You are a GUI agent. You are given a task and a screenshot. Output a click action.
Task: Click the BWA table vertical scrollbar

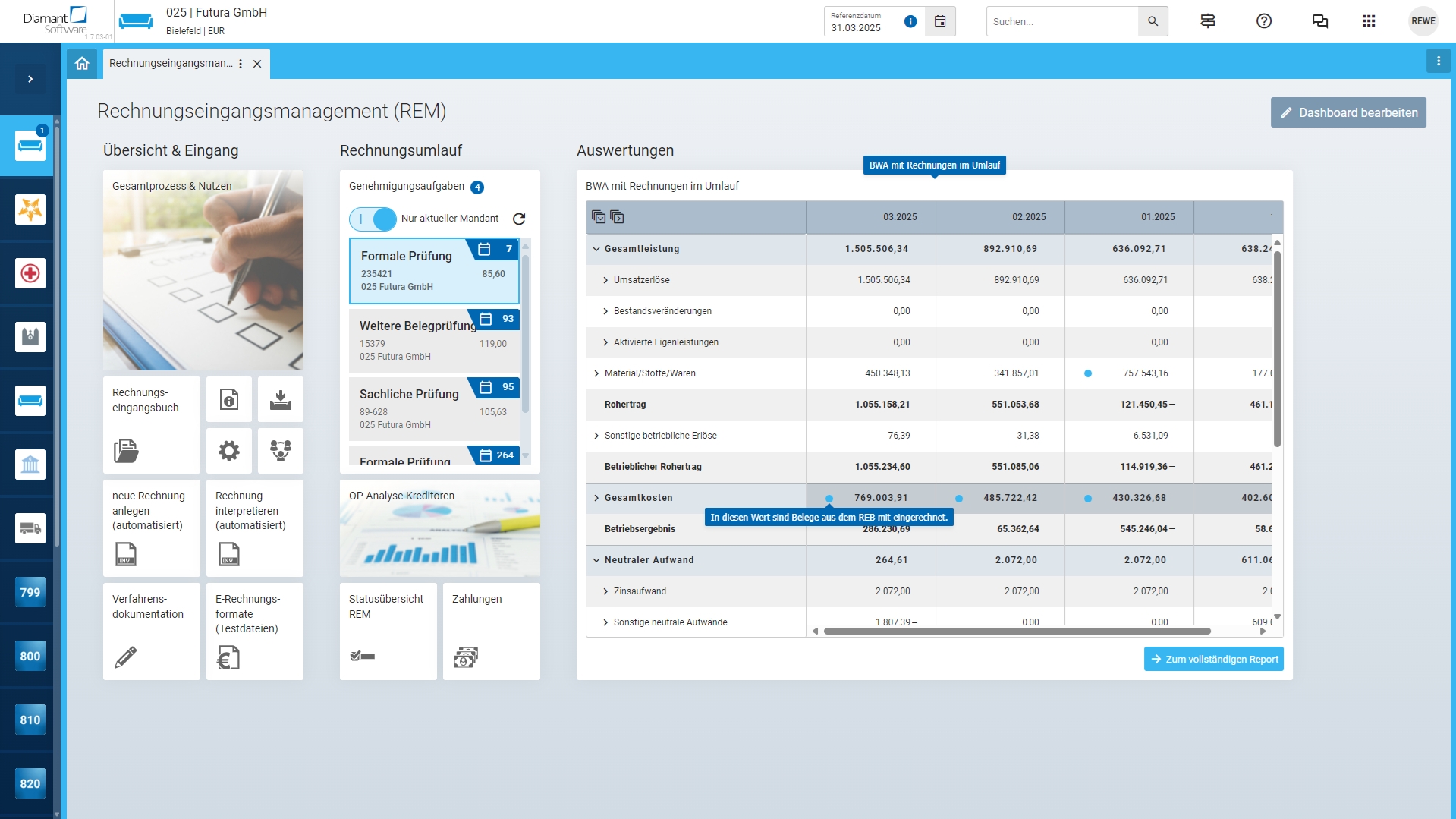click(1277, 349)
